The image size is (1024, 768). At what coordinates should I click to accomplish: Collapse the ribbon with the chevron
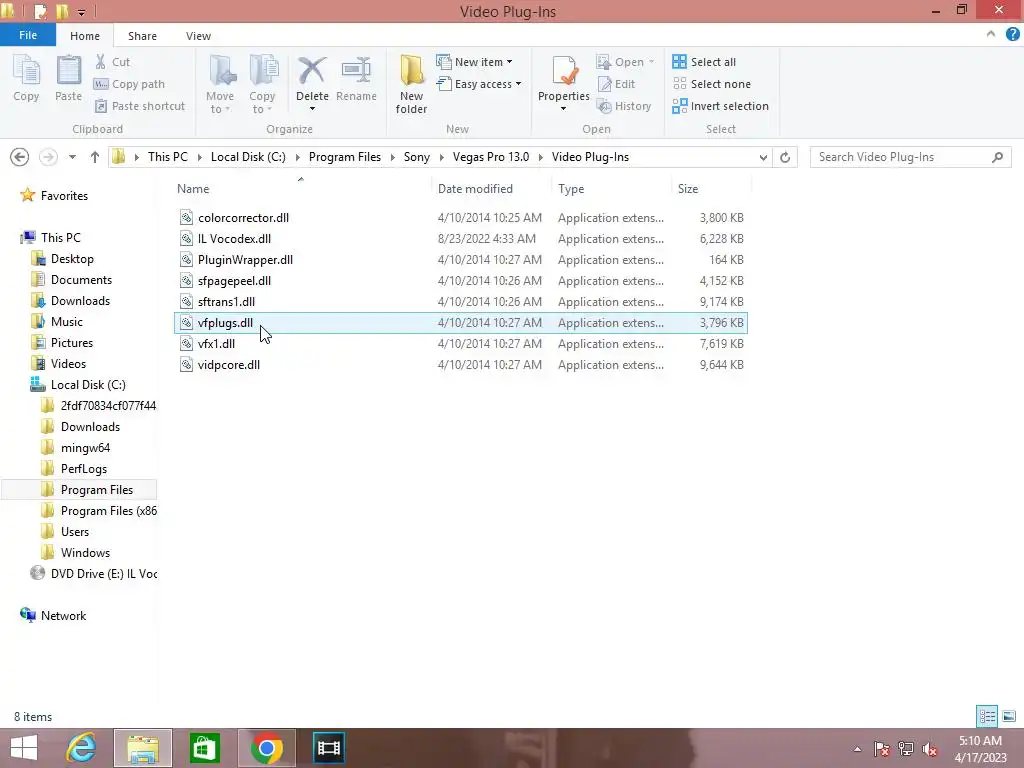point(991,35)
